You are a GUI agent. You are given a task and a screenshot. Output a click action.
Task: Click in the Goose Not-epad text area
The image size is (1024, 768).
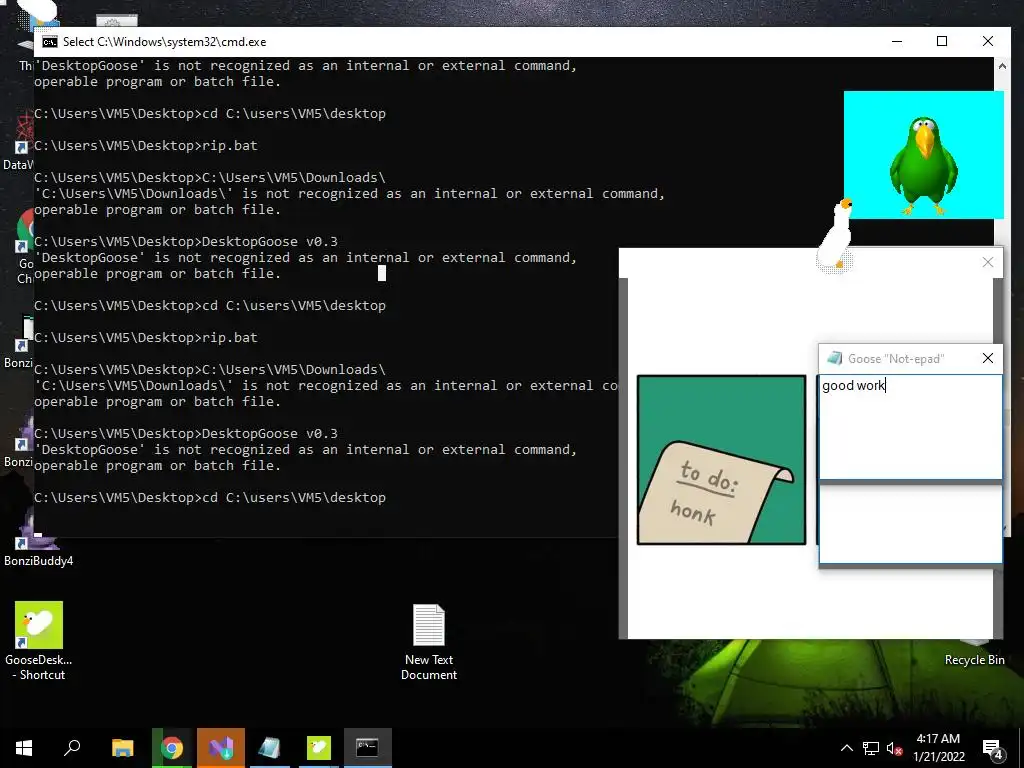tap(910, 426)
